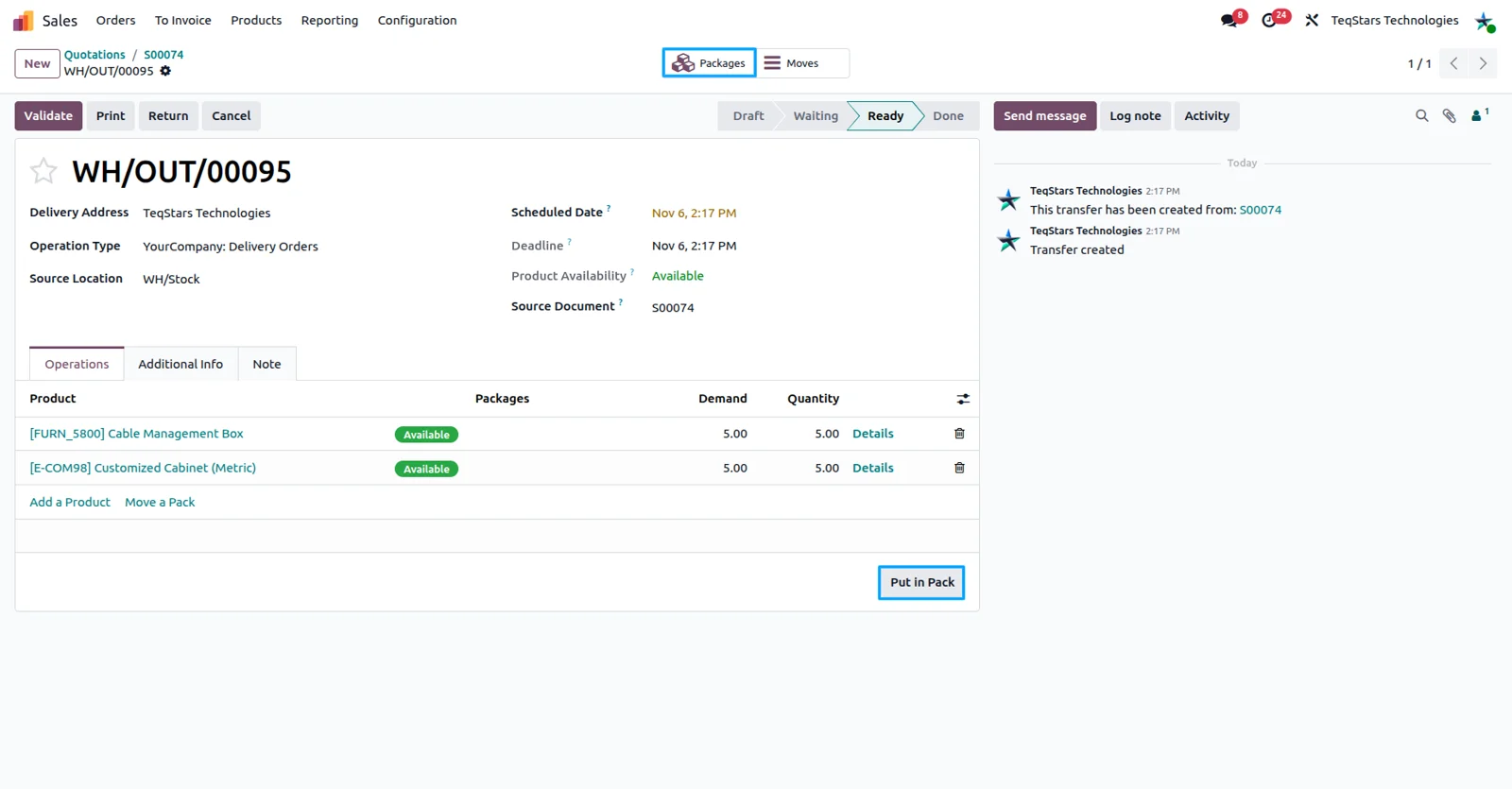Open Details for Customized Cabinet
The image size is (1512, 789).
[872, 468]
